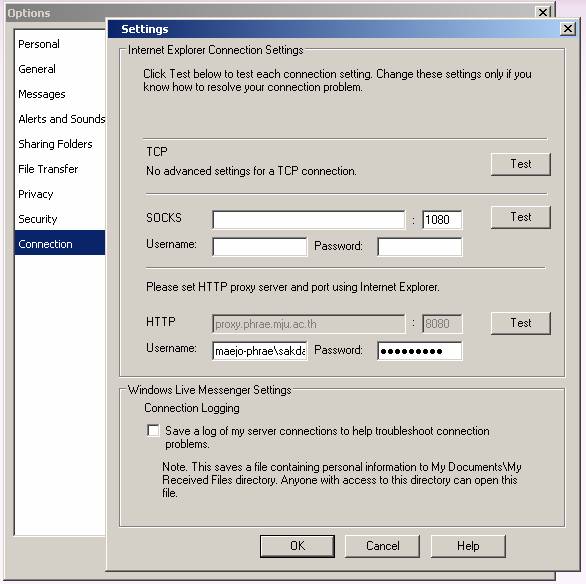Test the TCP connection
This screenshot has width=586, height=584.
521,164
